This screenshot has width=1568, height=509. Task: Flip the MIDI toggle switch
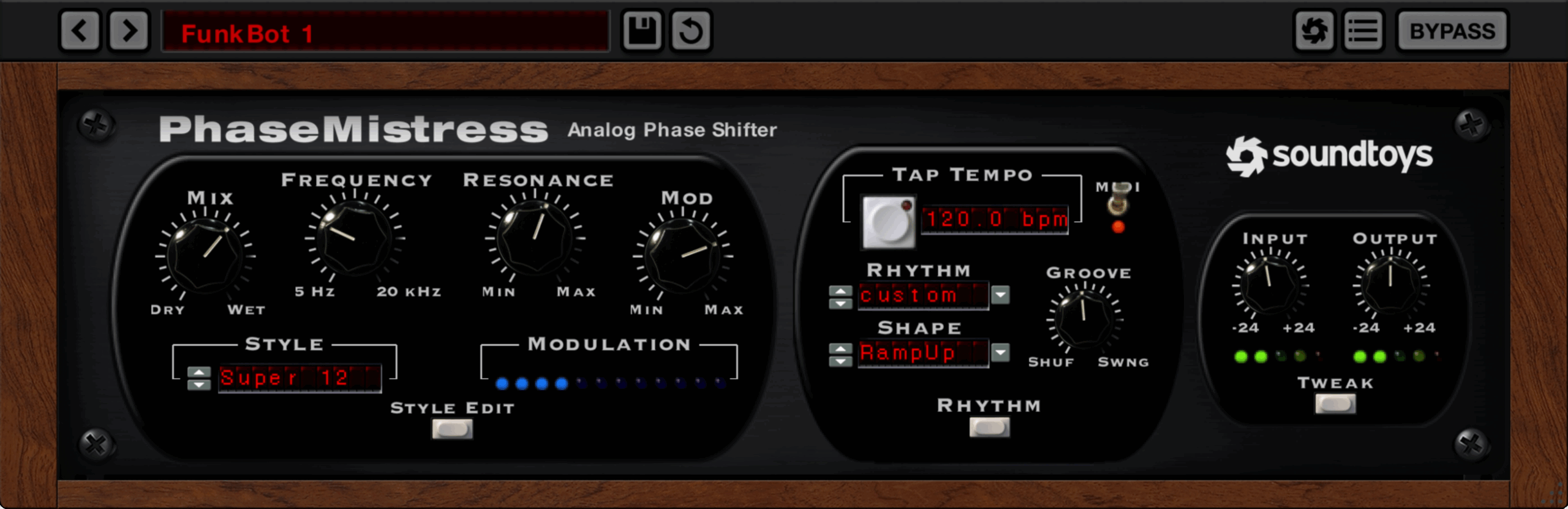point(1119,201)
